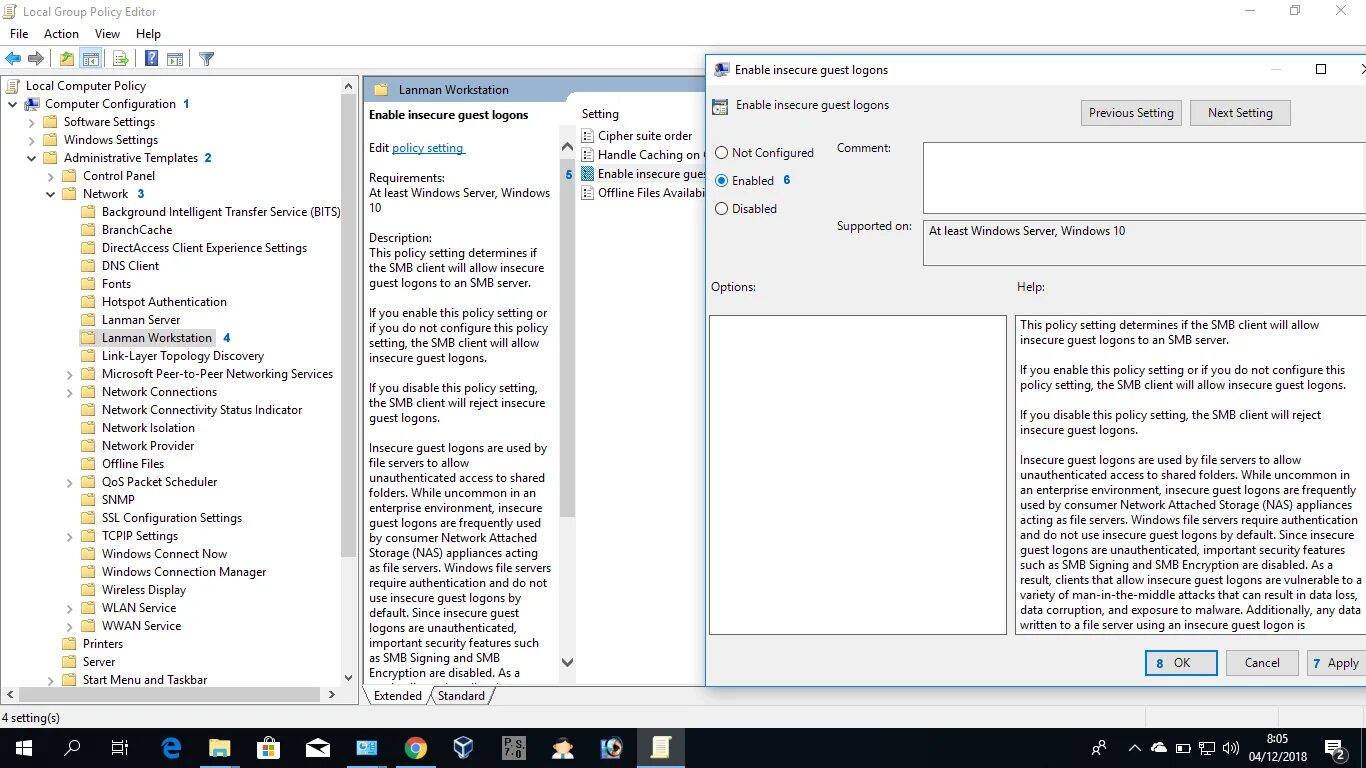This screenshot has height=768, width=1366.
Task: Show hidden tray icons chevron
Action: pos(1134,747)
